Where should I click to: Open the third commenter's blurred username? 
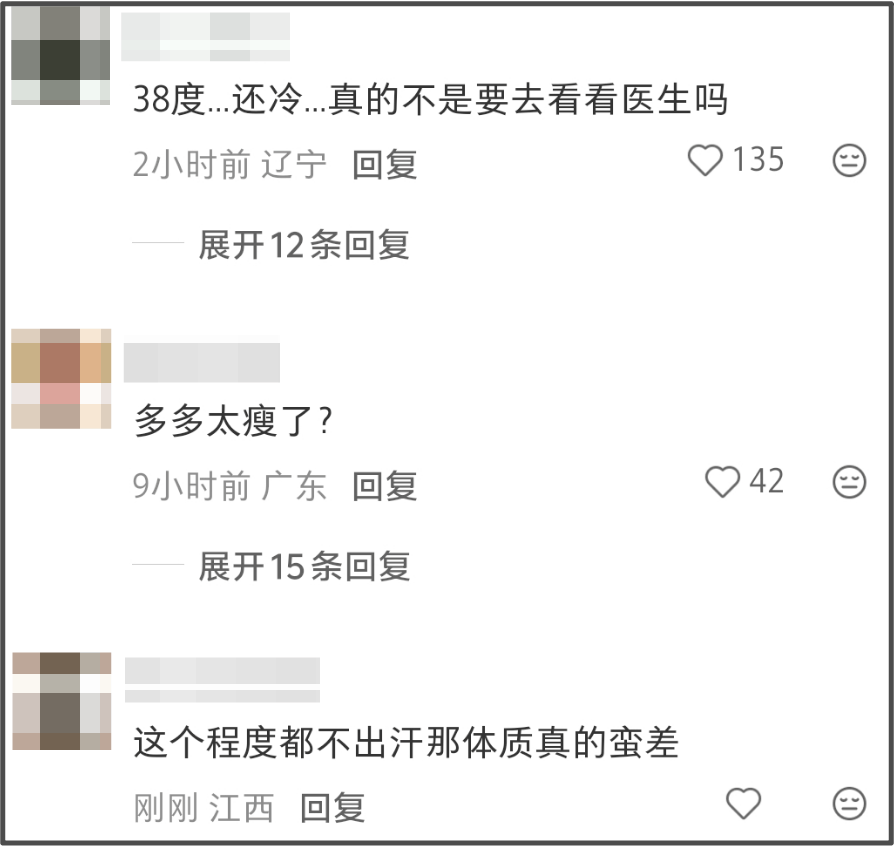click(x=222, y=679)
